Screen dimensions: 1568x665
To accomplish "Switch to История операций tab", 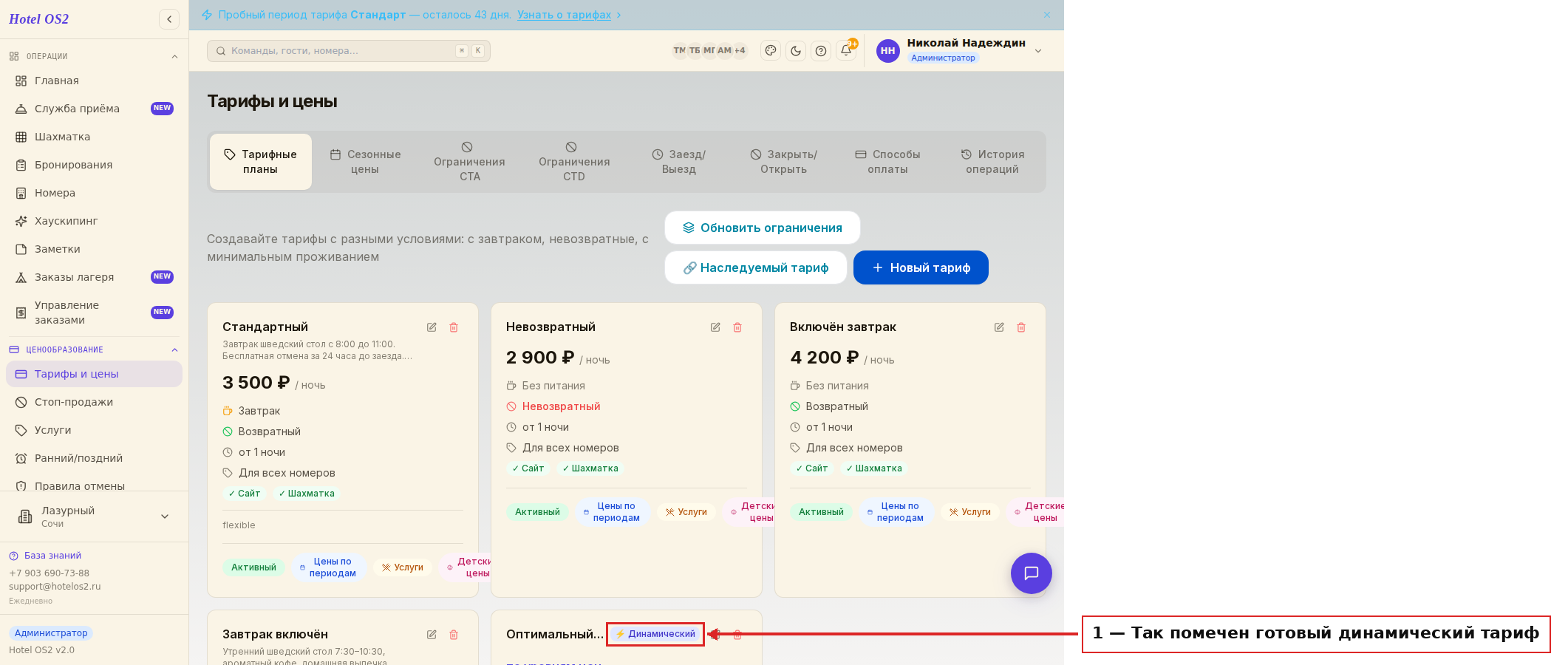I will tap(992, 162).
